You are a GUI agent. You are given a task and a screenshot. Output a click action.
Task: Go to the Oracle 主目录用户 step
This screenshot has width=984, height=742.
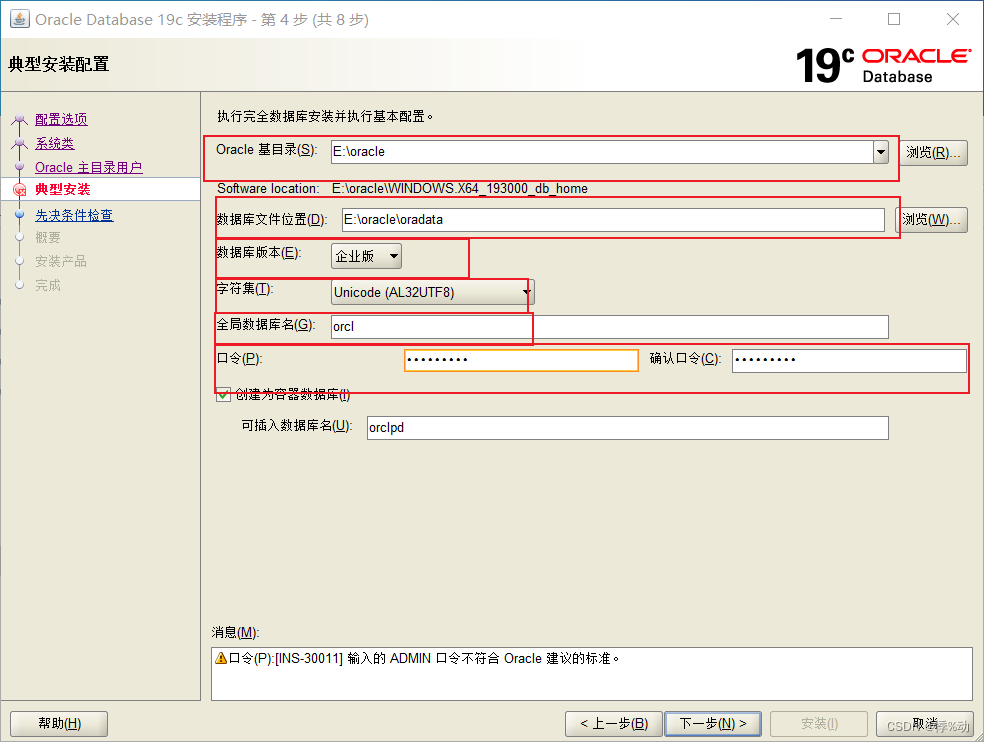coord(88,168)
